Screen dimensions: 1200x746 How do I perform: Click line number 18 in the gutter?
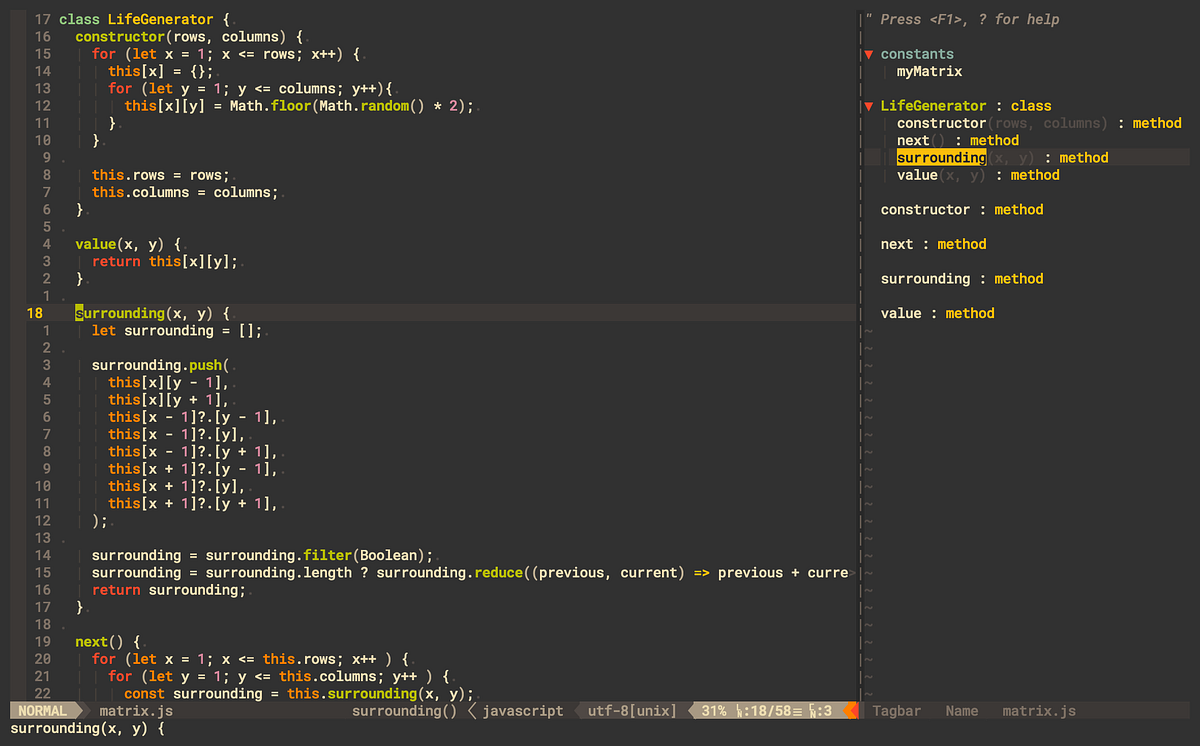click(33, 313)
